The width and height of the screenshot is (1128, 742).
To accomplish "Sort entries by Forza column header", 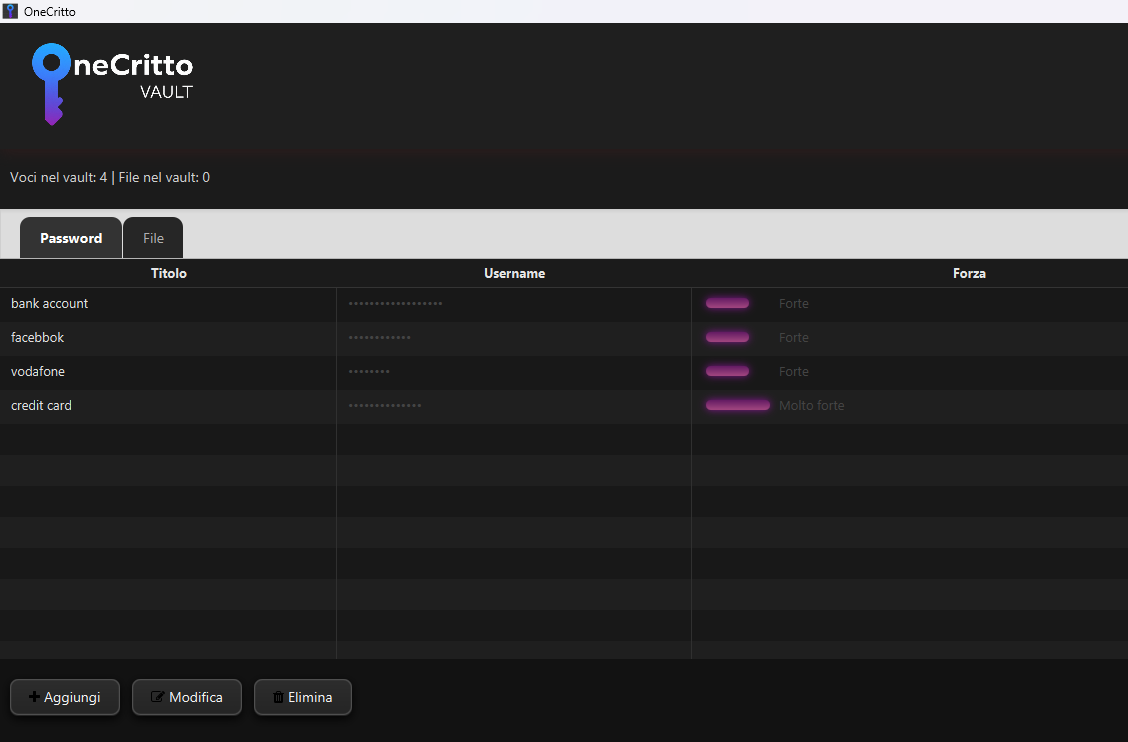I will point(969,273).
